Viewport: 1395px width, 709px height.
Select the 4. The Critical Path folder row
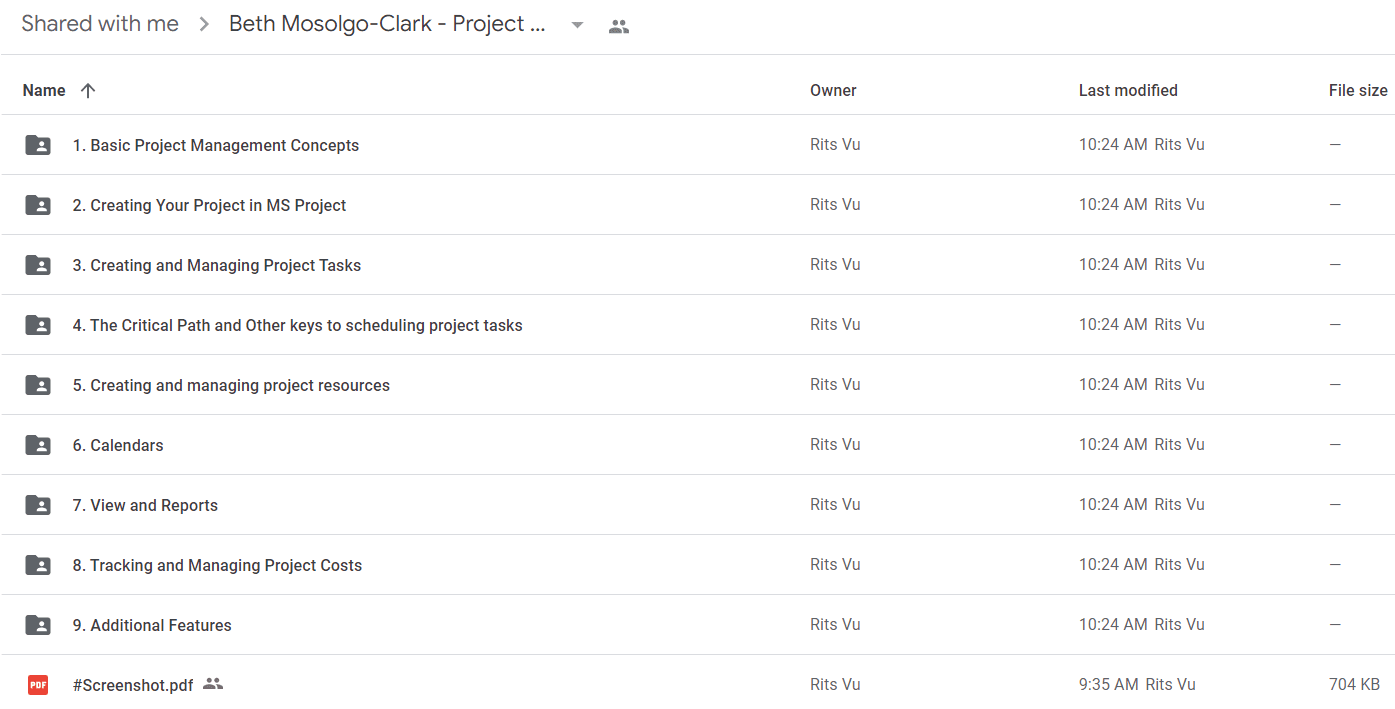coord(697,325)
